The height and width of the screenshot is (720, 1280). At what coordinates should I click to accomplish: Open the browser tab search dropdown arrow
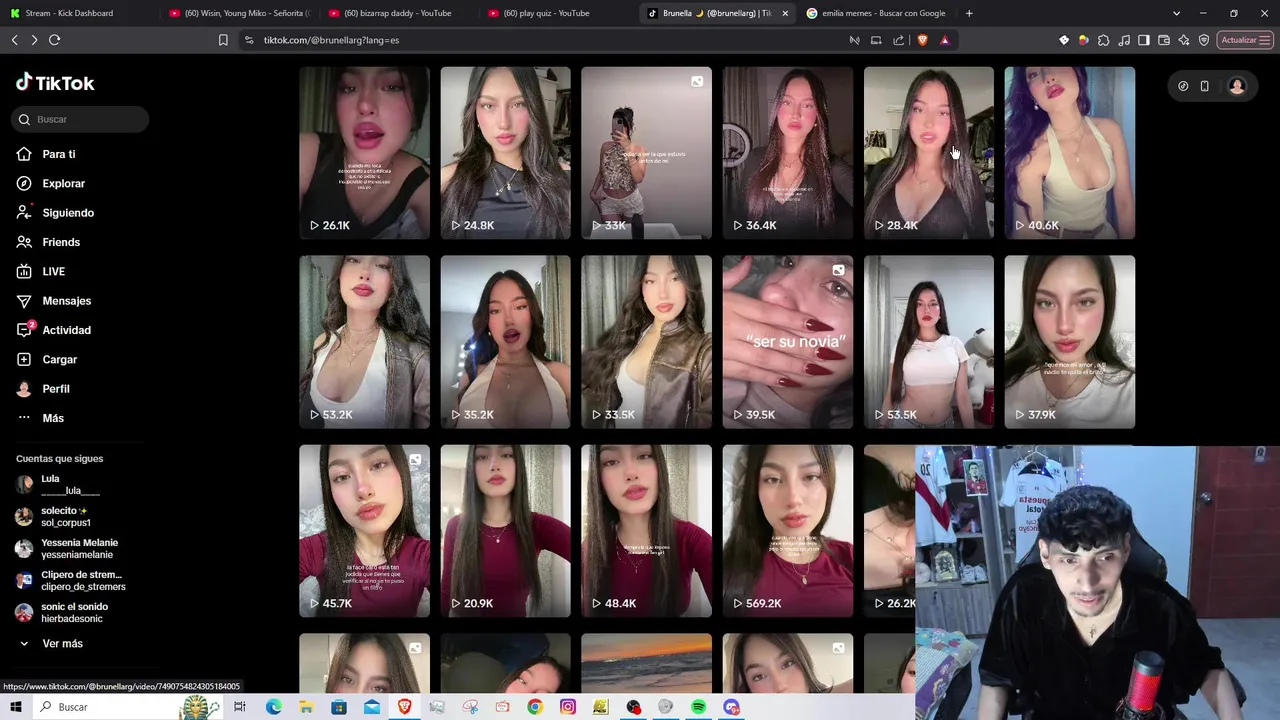[x=1176, y=13]
